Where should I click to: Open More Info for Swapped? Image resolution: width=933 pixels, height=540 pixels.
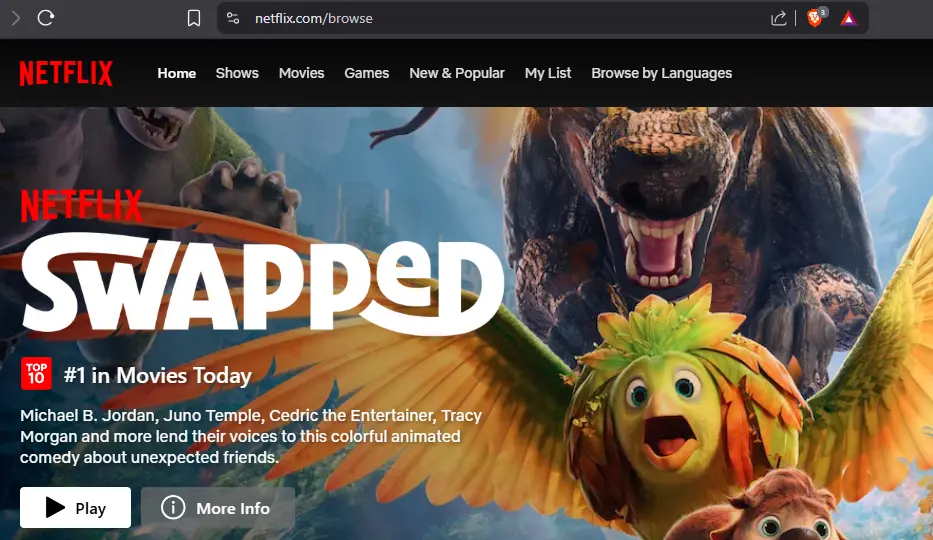(x=218, y=507)
